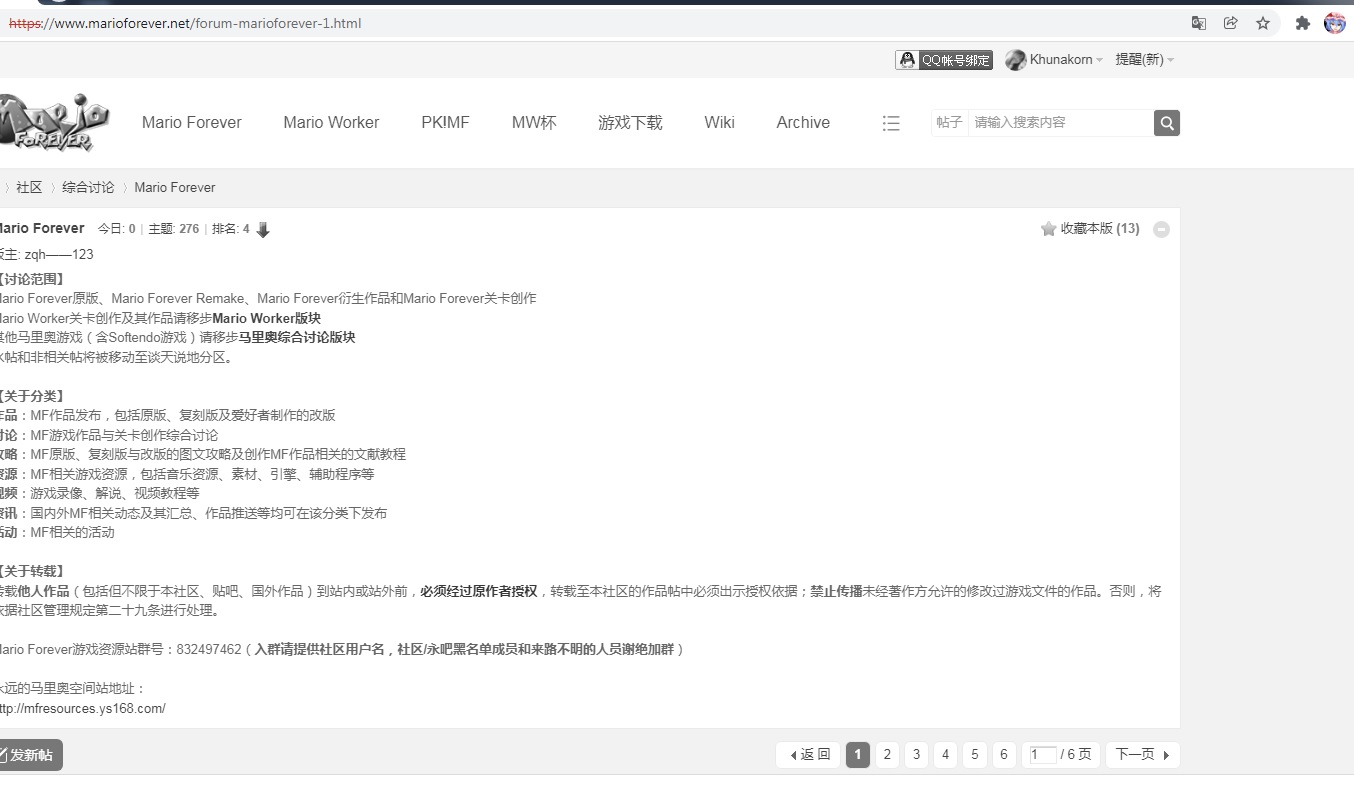The height and width of the screenshot is (788, 1354).
Task: Click the 下一页 next page button
Action: (x=1142, y=754)
